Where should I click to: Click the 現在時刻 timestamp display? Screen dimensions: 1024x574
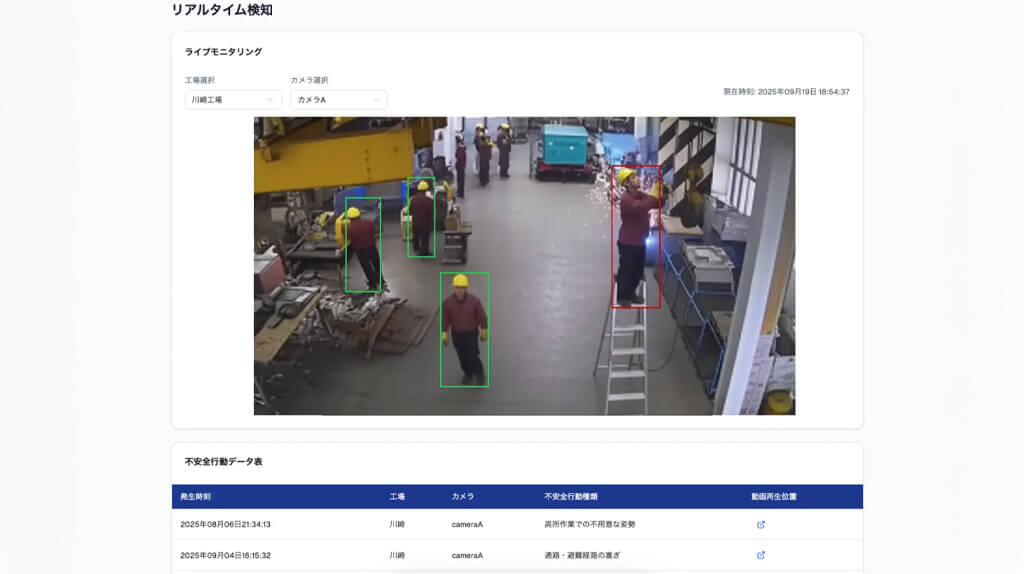click(x=786, y=92)
